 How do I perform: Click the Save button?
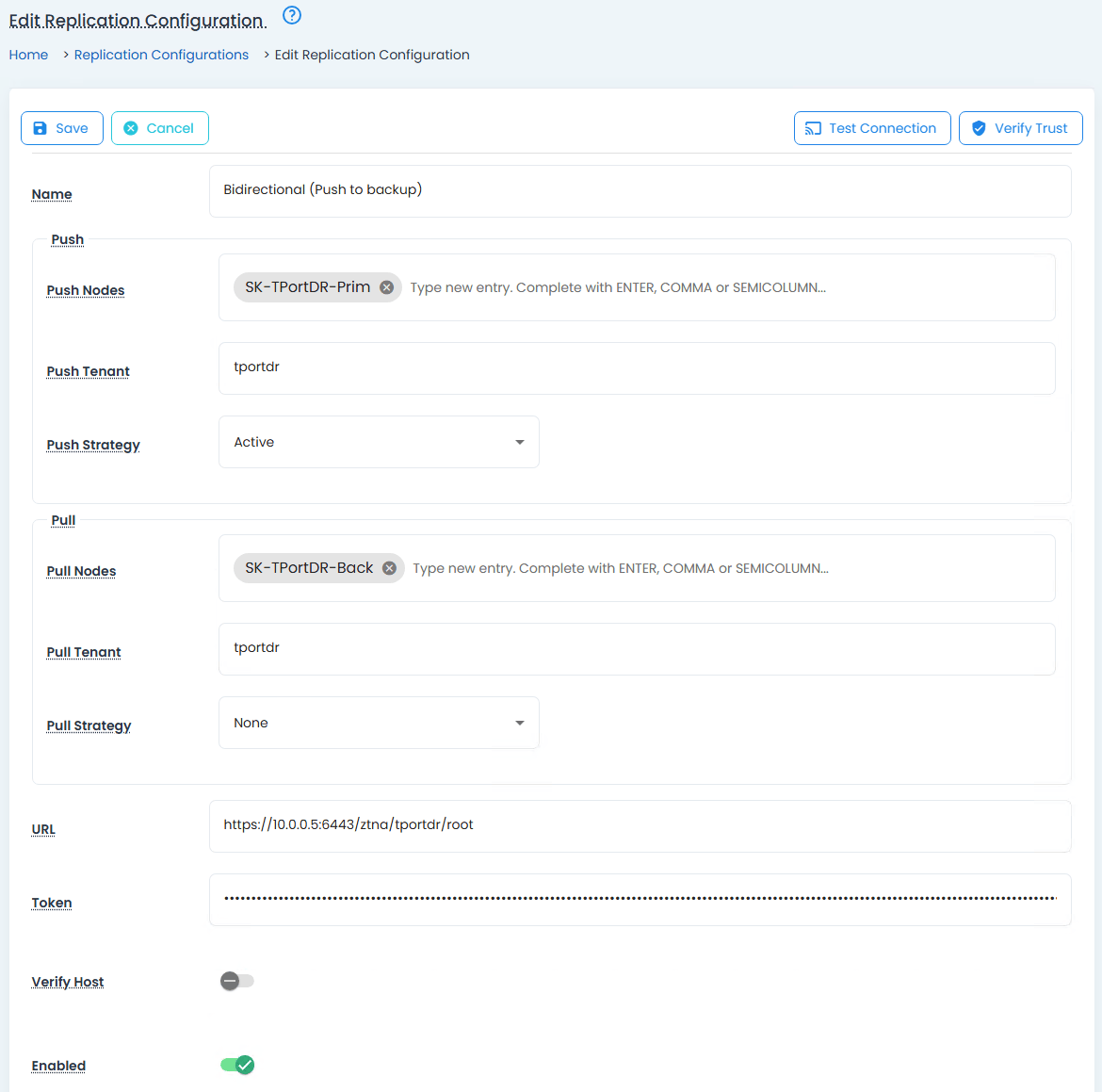pyautogui.click(x=62, y=128)
